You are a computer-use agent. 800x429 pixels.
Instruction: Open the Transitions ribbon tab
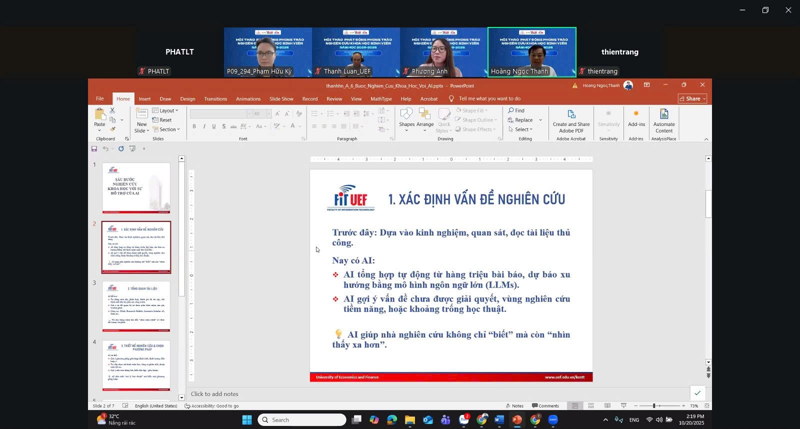point(215,99)
